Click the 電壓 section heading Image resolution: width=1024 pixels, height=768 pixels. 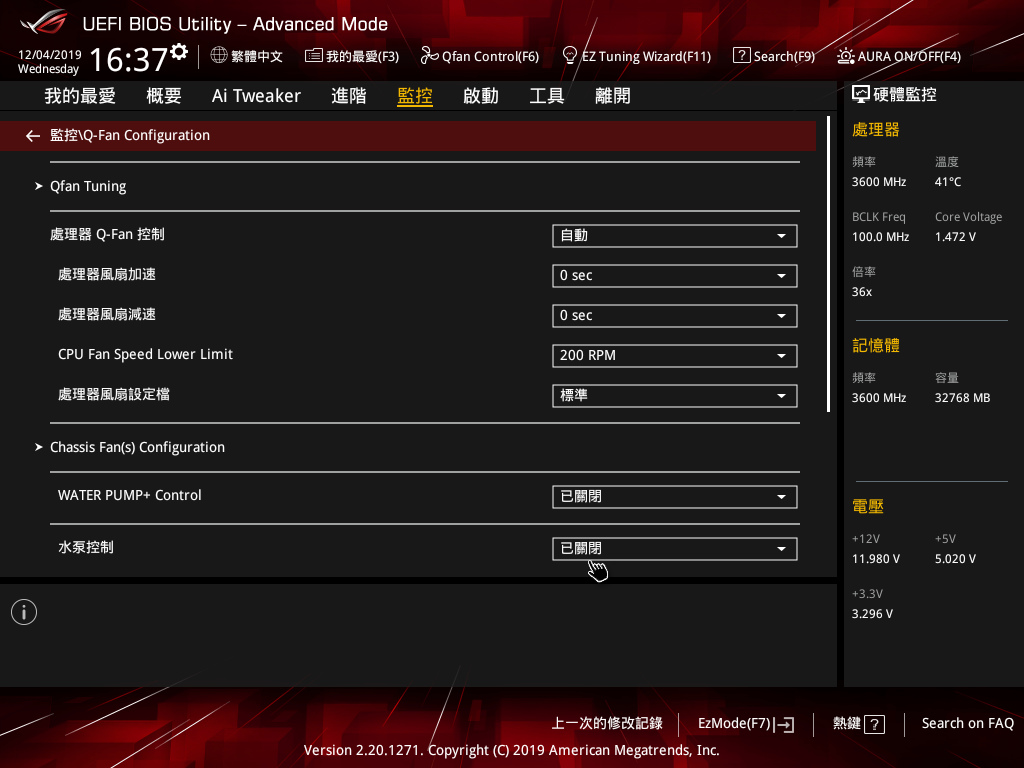pyautogui.click(x=868, y=506)
